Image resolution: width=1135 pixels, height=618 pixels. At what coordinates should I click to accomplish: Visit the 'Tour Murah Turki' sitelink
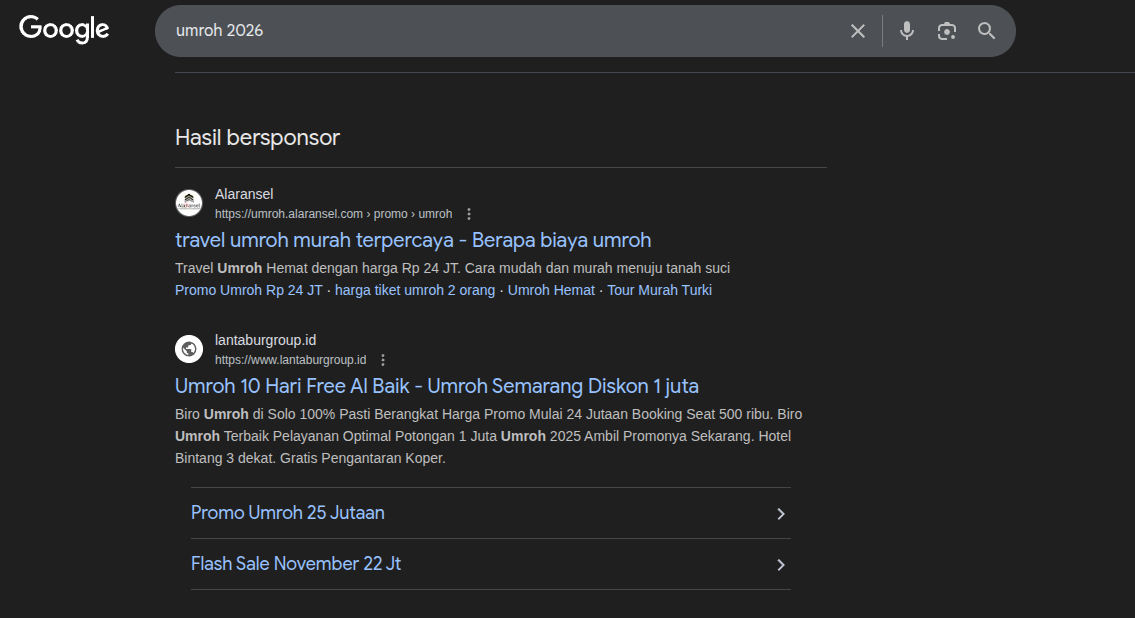click(x=659, y=290)
